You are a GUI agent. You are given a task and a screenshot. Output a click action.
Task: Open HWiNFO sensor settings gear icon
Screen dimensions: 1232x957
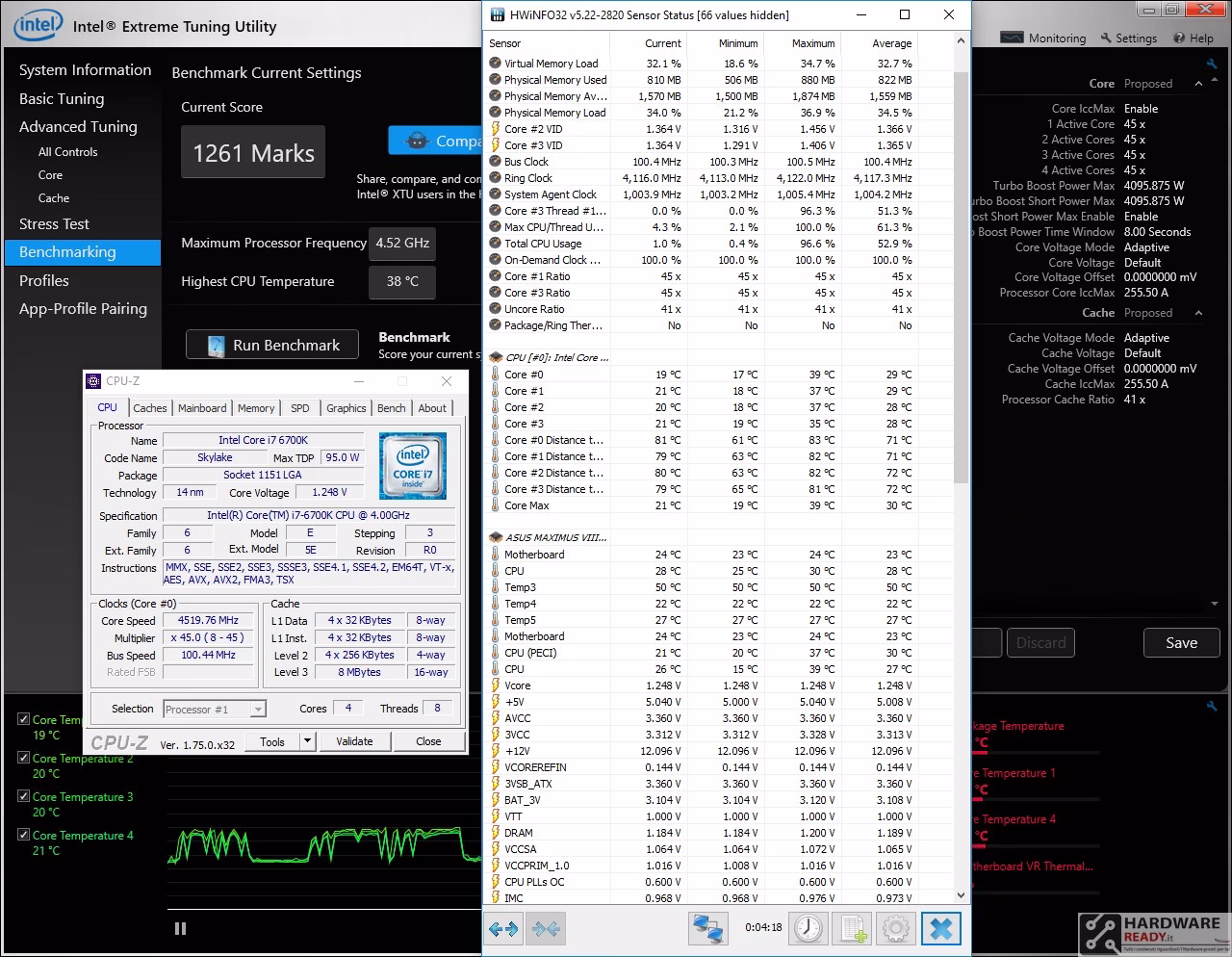tap(896, 929)
